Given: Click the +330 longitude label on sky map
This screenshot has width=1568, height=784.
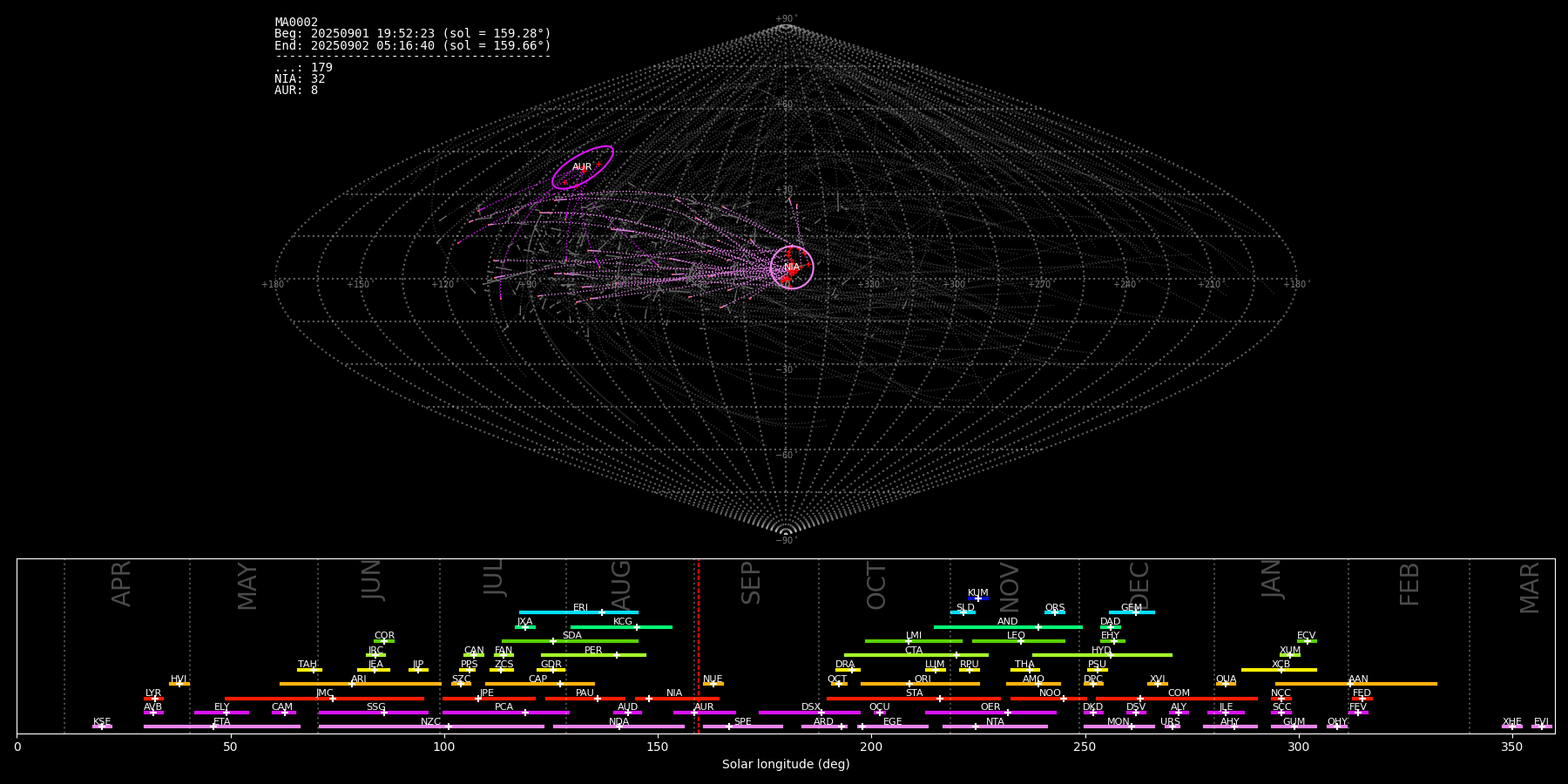Looking at the screenshot, I should [x=869, y=284].
